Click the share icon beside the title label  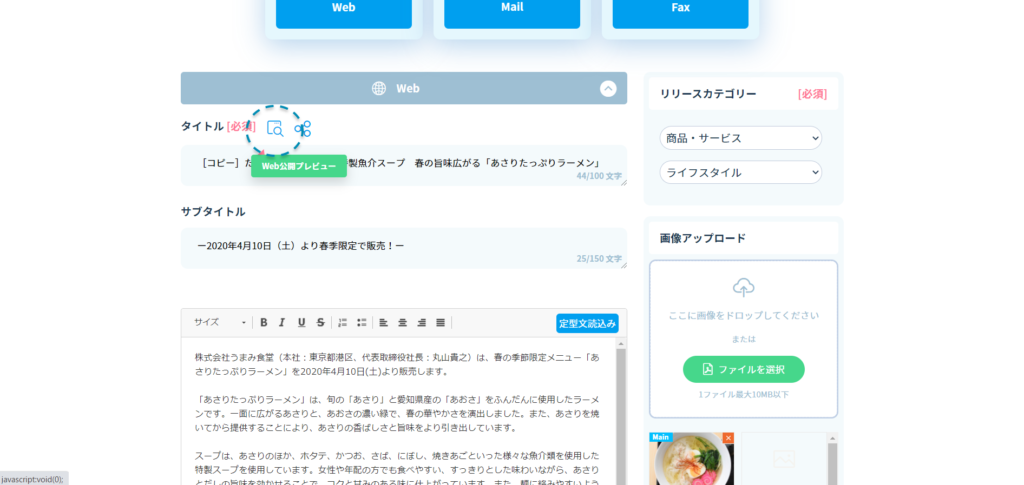coord(303,129)
